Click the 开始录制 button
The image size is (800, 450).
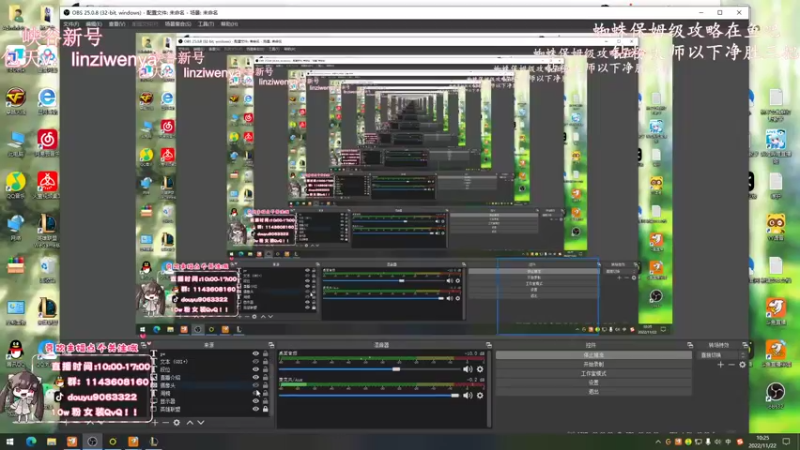tap(593, 364)
